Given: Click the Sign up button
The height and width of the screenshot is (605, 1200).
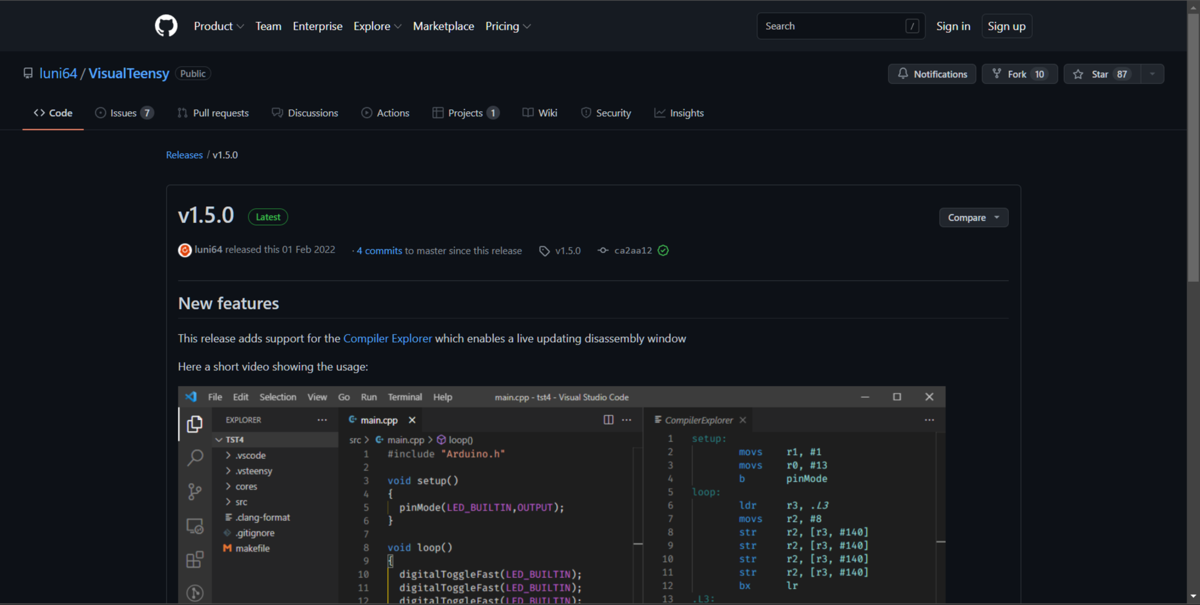Looking at the screenshot, I should (1006, 26).
